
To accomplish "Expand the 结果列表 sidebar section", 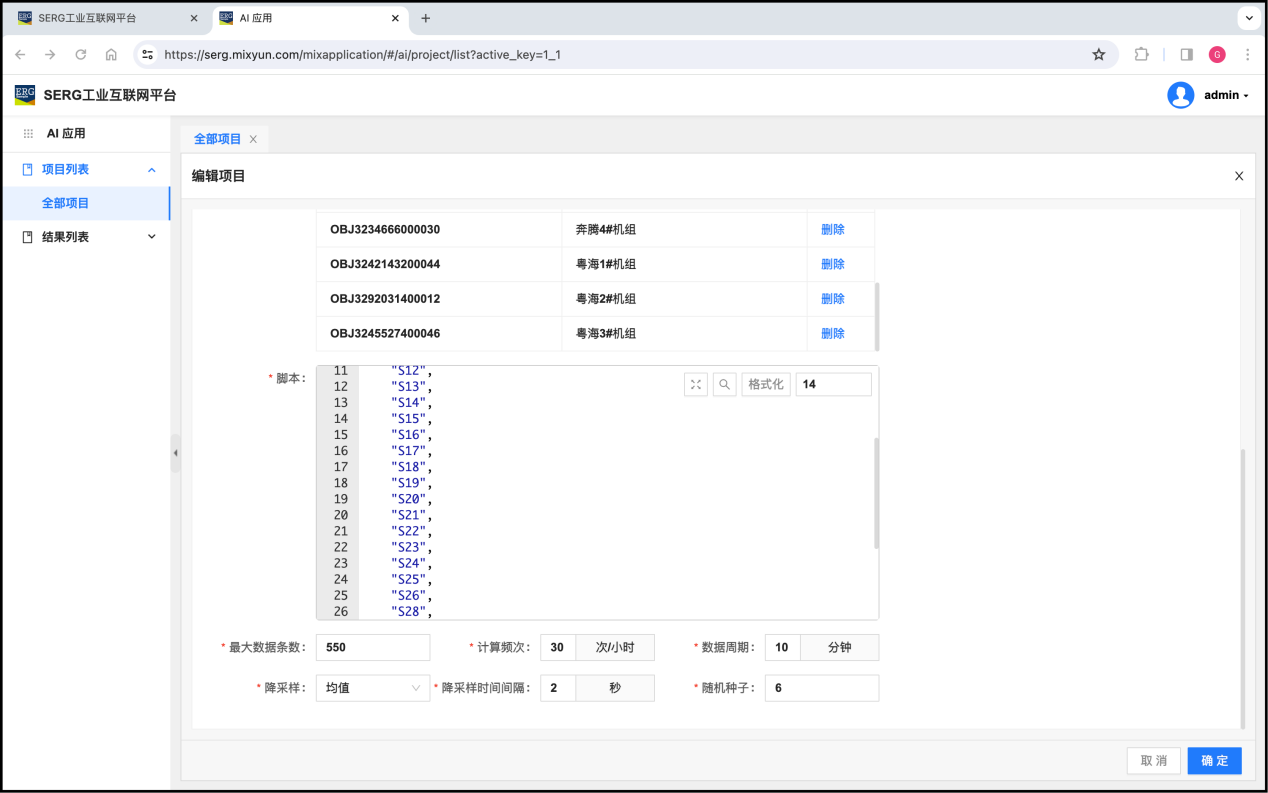I will (151, 237).
